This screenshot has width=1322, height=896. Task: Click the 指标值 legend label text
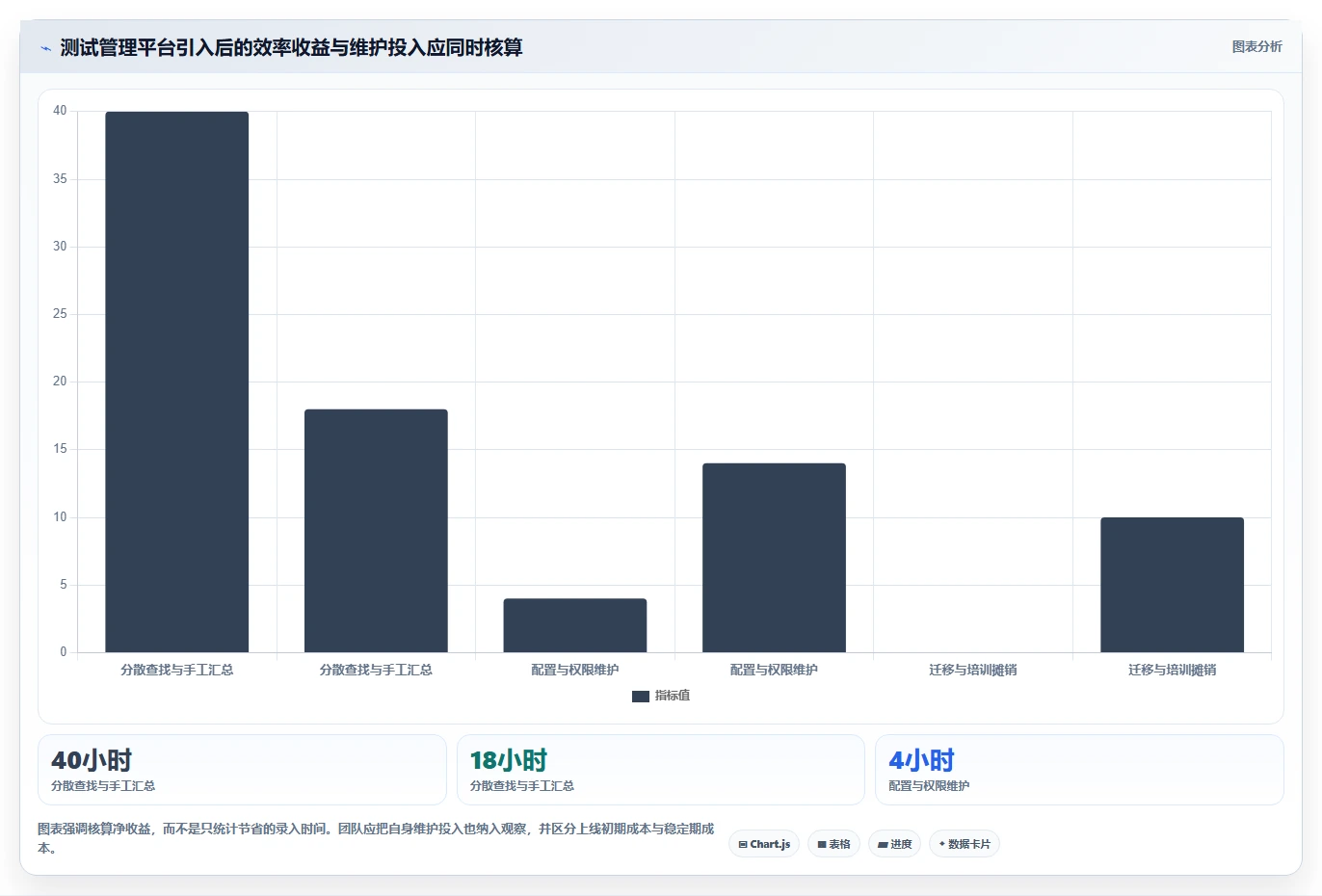tap(673, 696)
